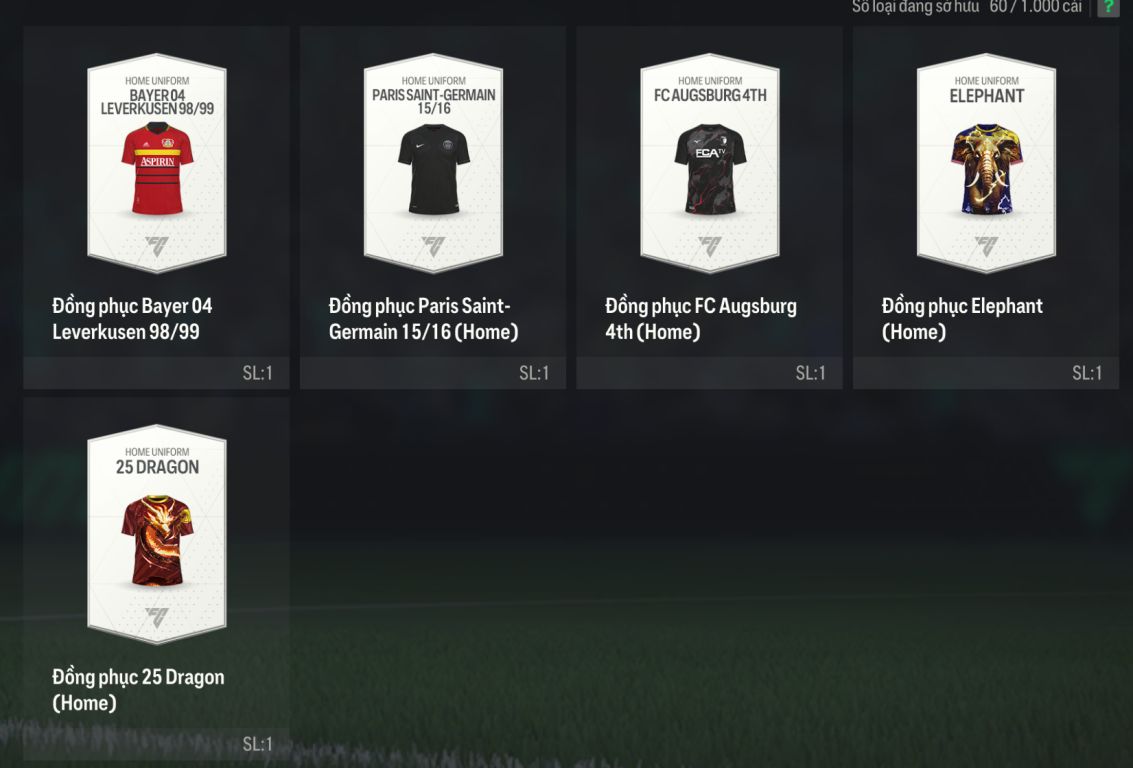
Task: Open the green question mark help icon
Action: pos(1108,7)
